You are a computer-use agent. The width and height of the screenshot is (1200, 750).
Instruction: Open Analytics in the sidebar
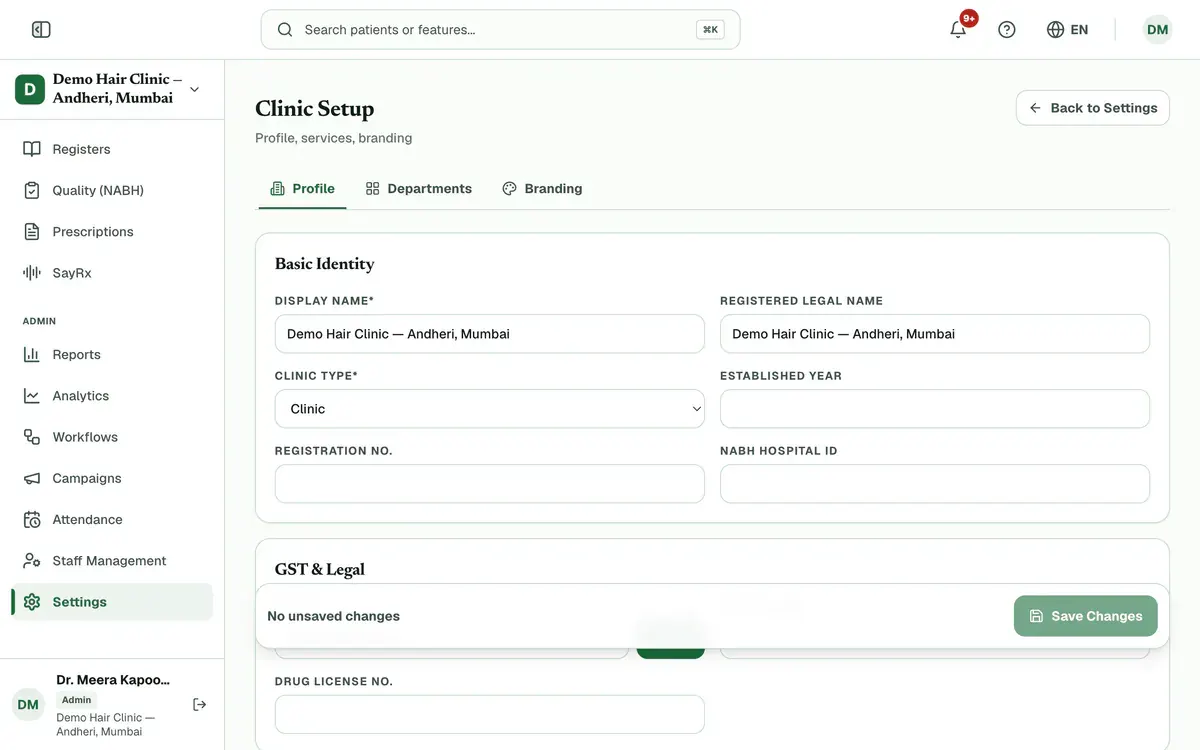(x=112, y=395)
